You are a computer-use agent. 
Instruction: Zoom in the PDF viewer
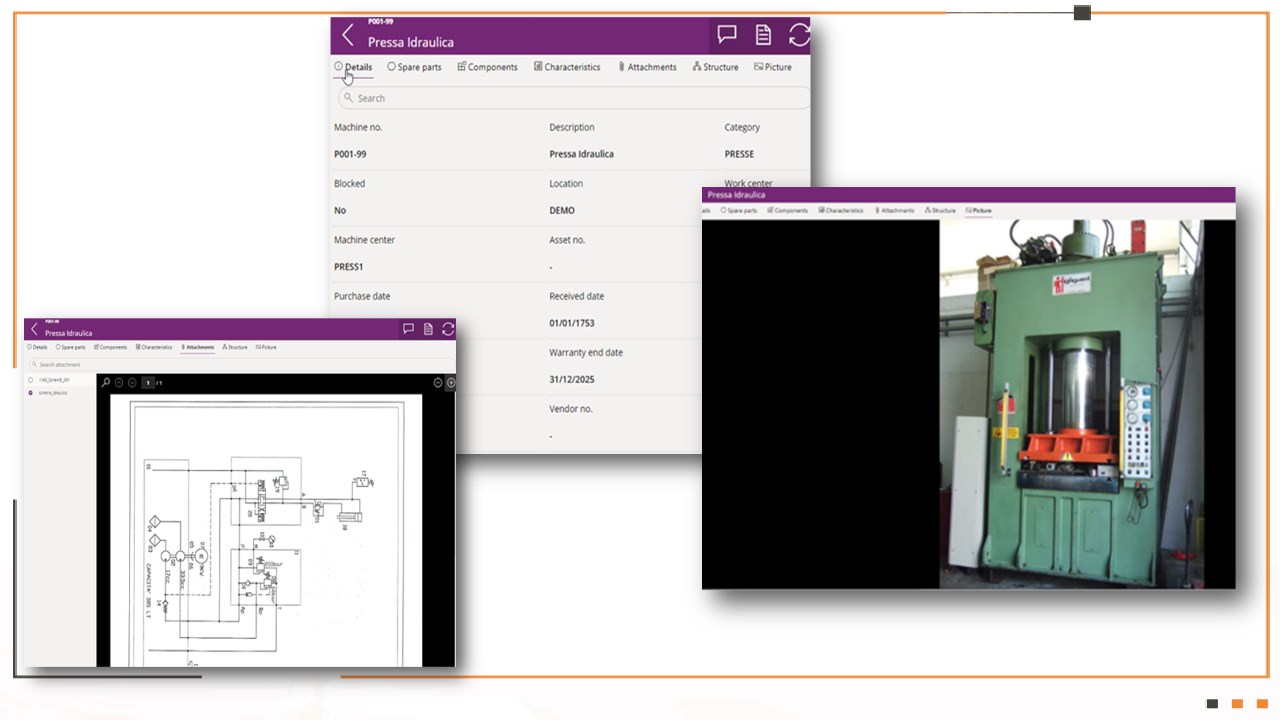[450, 383]
